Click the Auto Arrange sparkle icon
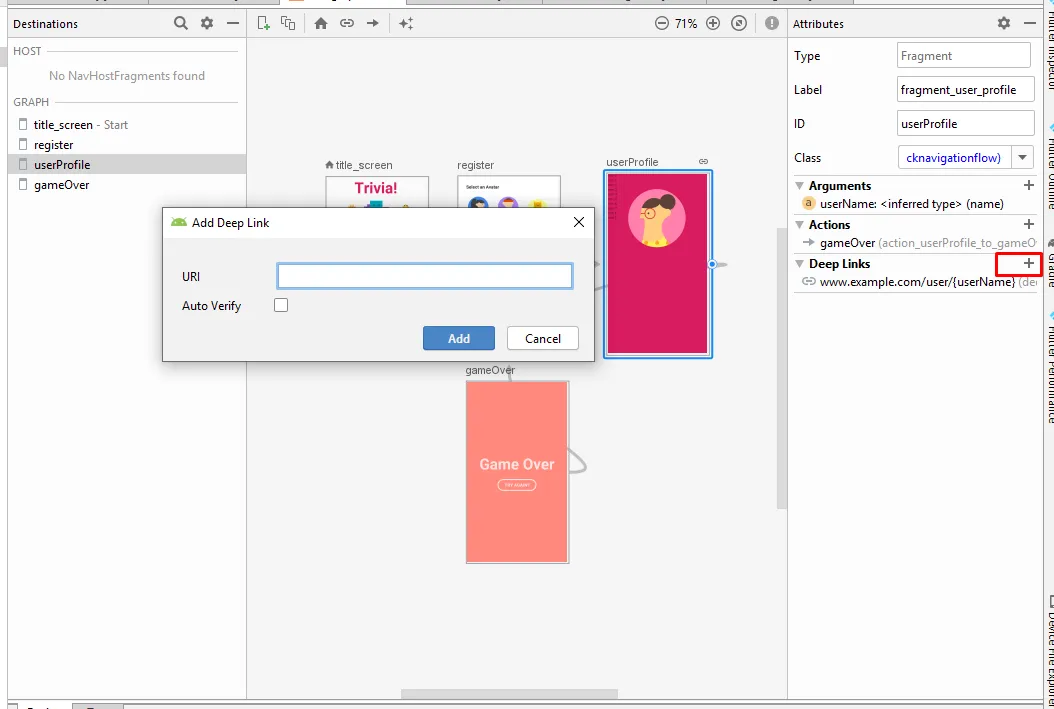The height and width of the screenshot is (709, 1054). point(406,23)
